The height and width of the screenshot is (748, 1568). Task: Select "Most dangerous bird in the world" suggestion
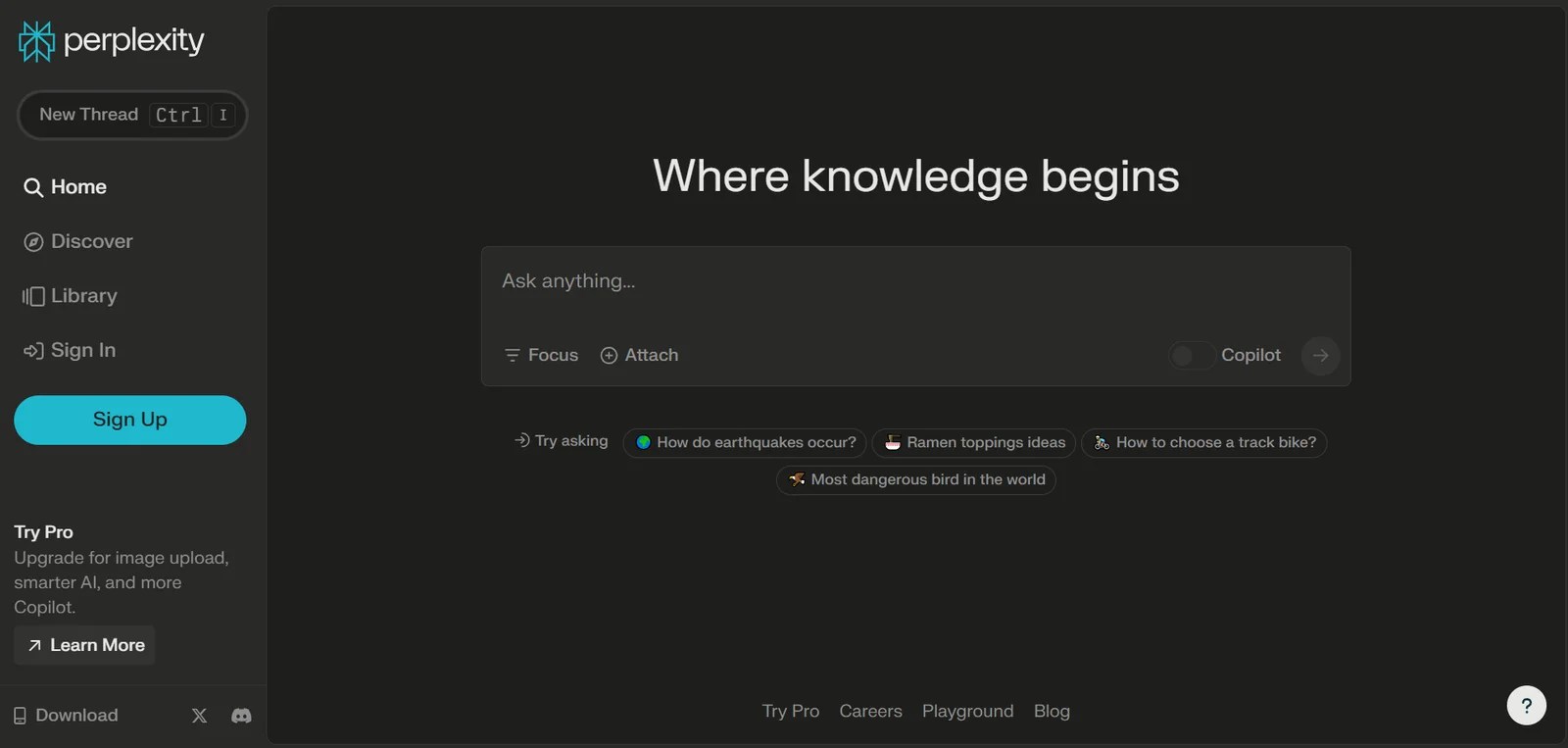tap(916, 480)
